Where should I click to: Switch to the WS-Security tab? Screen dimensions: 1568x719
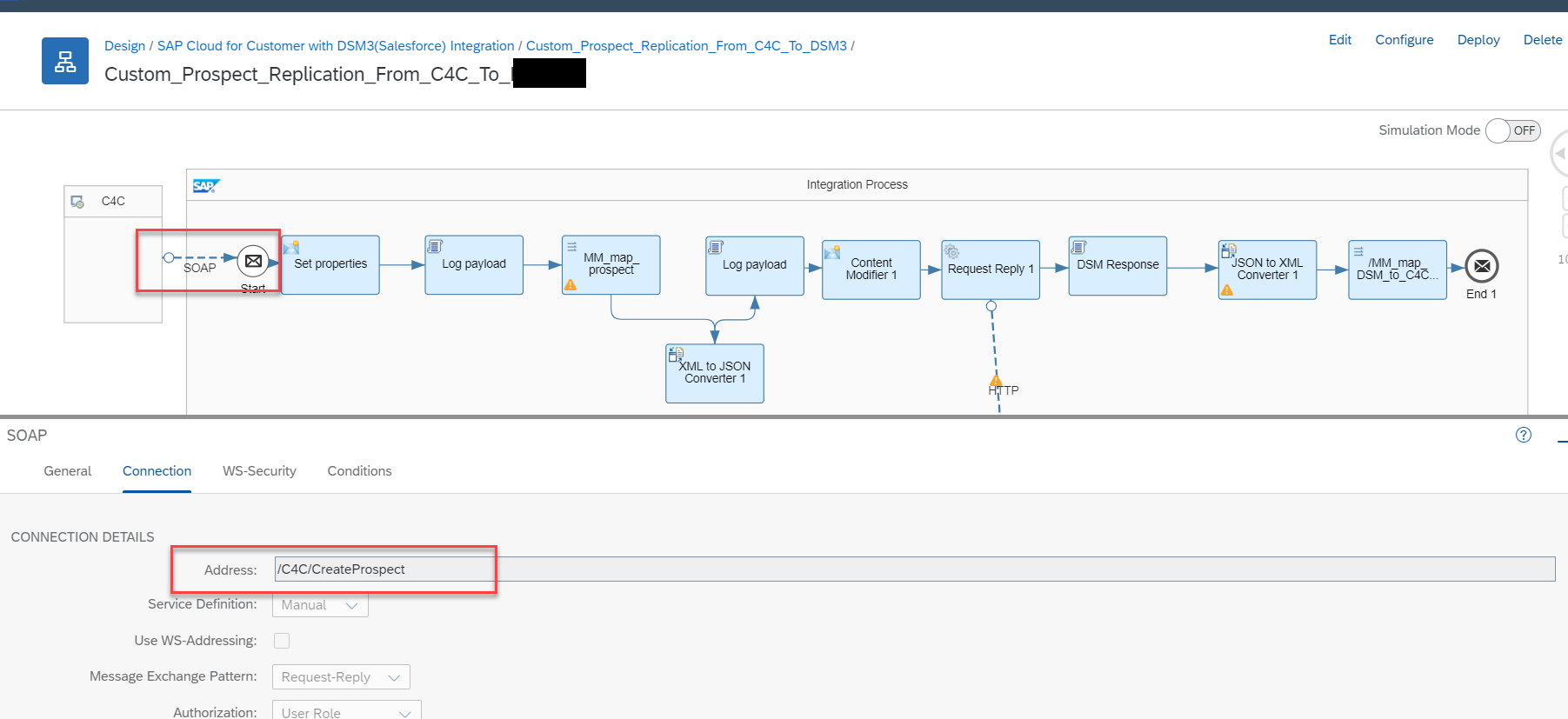coord(259,471)
